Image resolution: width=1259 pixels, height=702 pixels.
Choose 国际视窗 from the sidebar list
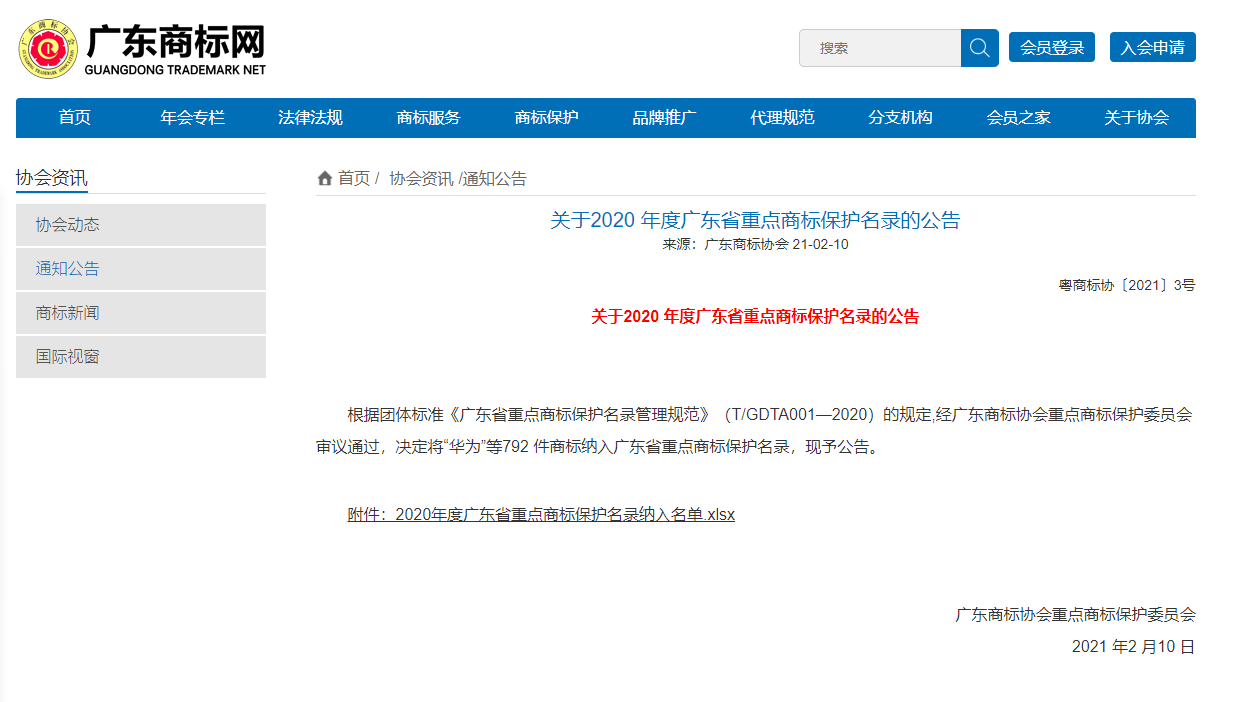pyautogui.click(x=141, y=357)
